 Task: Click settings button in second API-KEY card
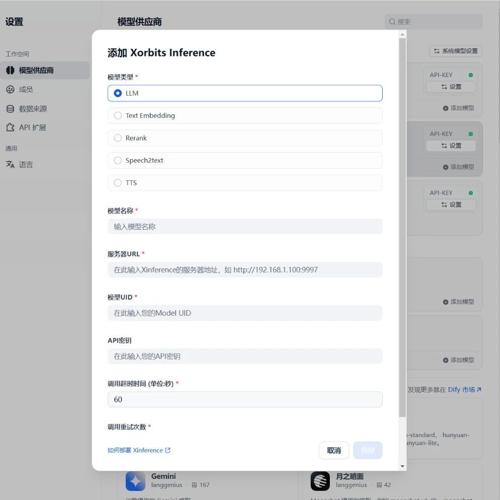(x=451, y=146)
